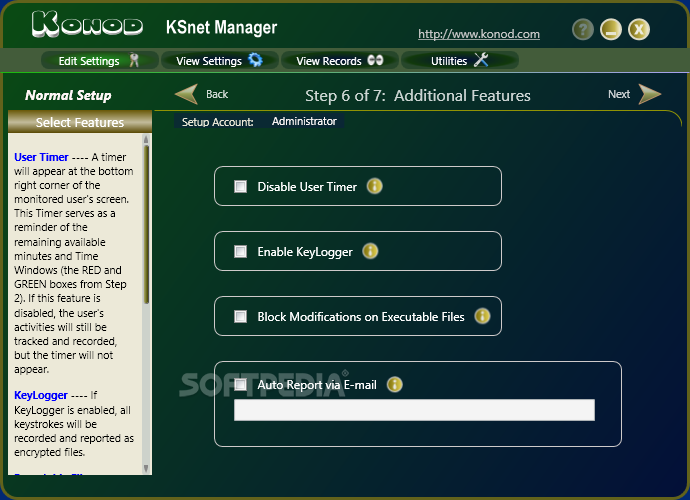This screenshot has width=690, height=500.
Task: Minimize the KSnet Manager window
Action: pyautogui.click(x=611, y=29)
